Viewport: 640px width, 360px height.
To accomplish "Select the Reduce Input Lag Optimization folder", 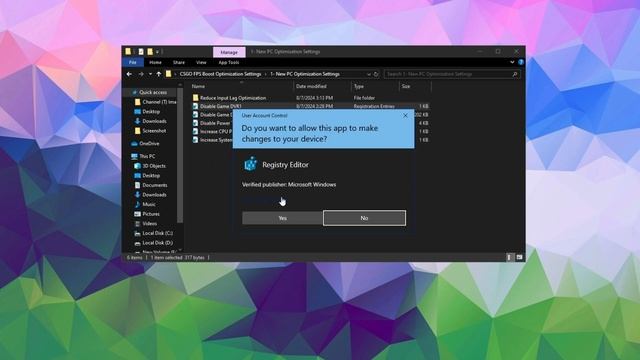I will pyautogui.click(x=233, y=98).
